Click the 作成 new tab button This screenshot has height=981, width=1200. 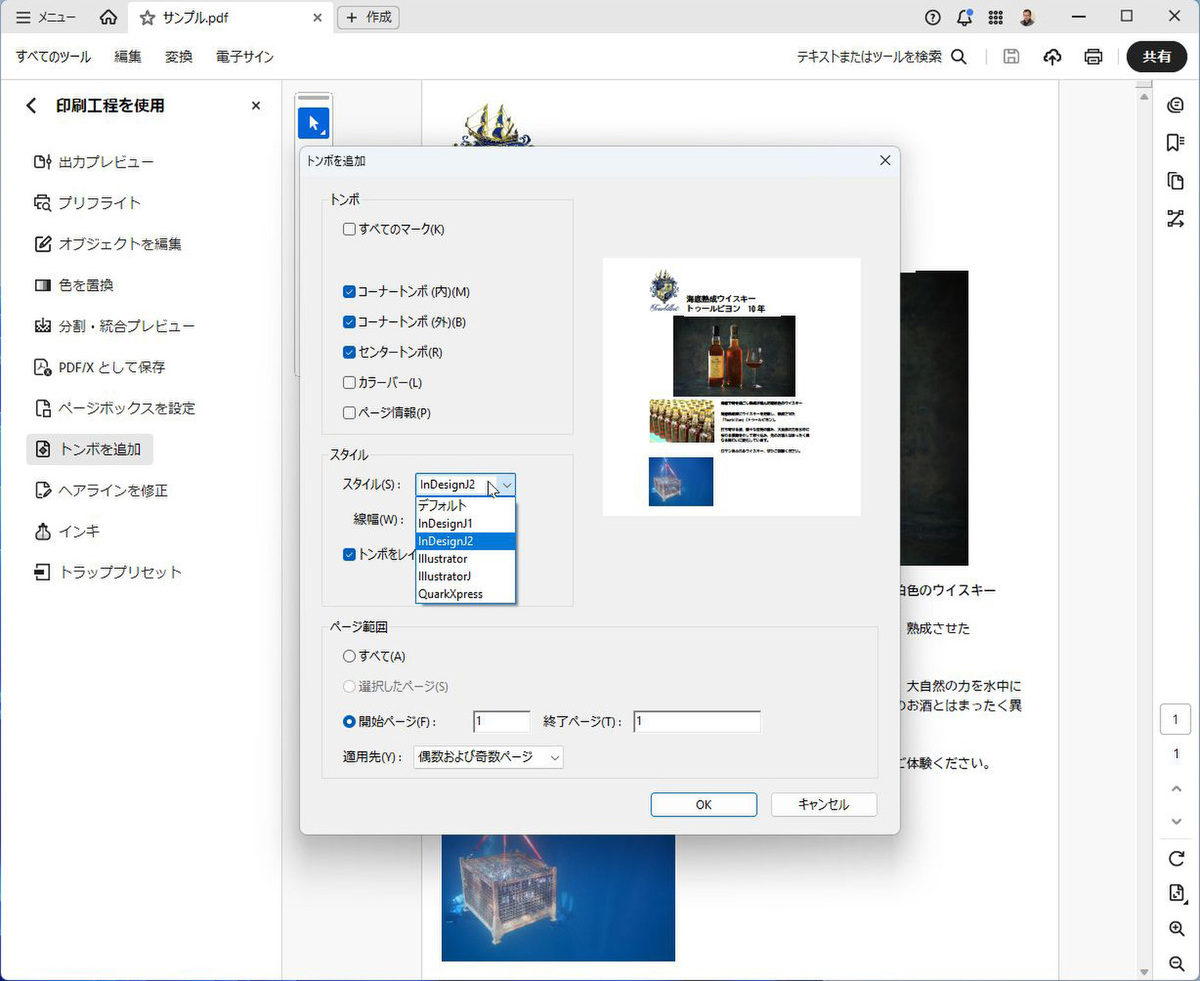point(369,17)
